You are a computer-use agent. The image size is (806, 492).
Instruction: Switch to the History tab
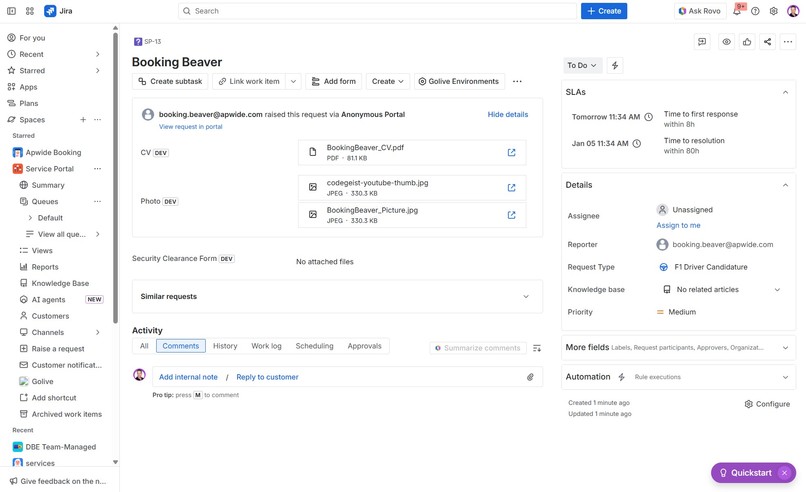[225, 346]
